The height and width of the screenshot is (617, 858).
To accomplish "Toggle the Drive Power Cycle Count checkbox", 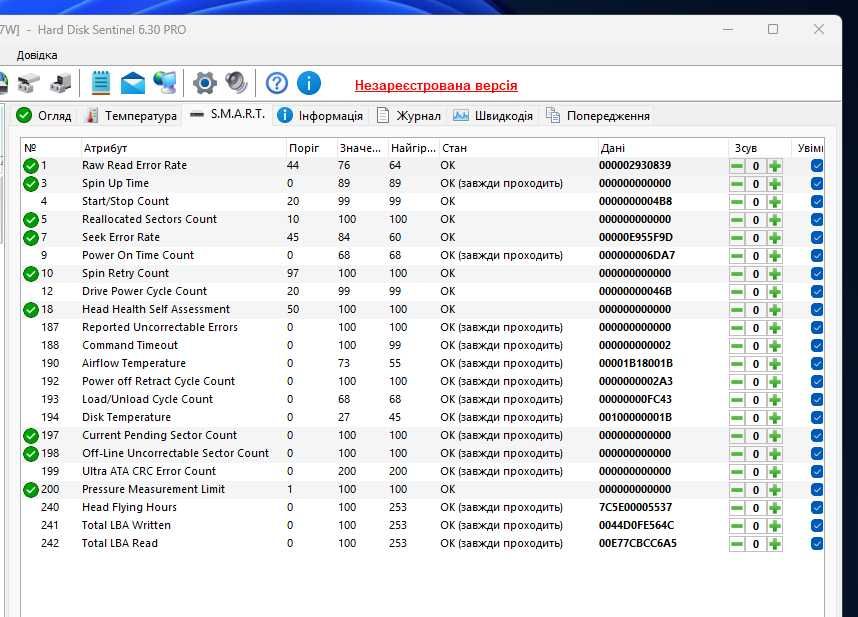I will pos(817,292).
